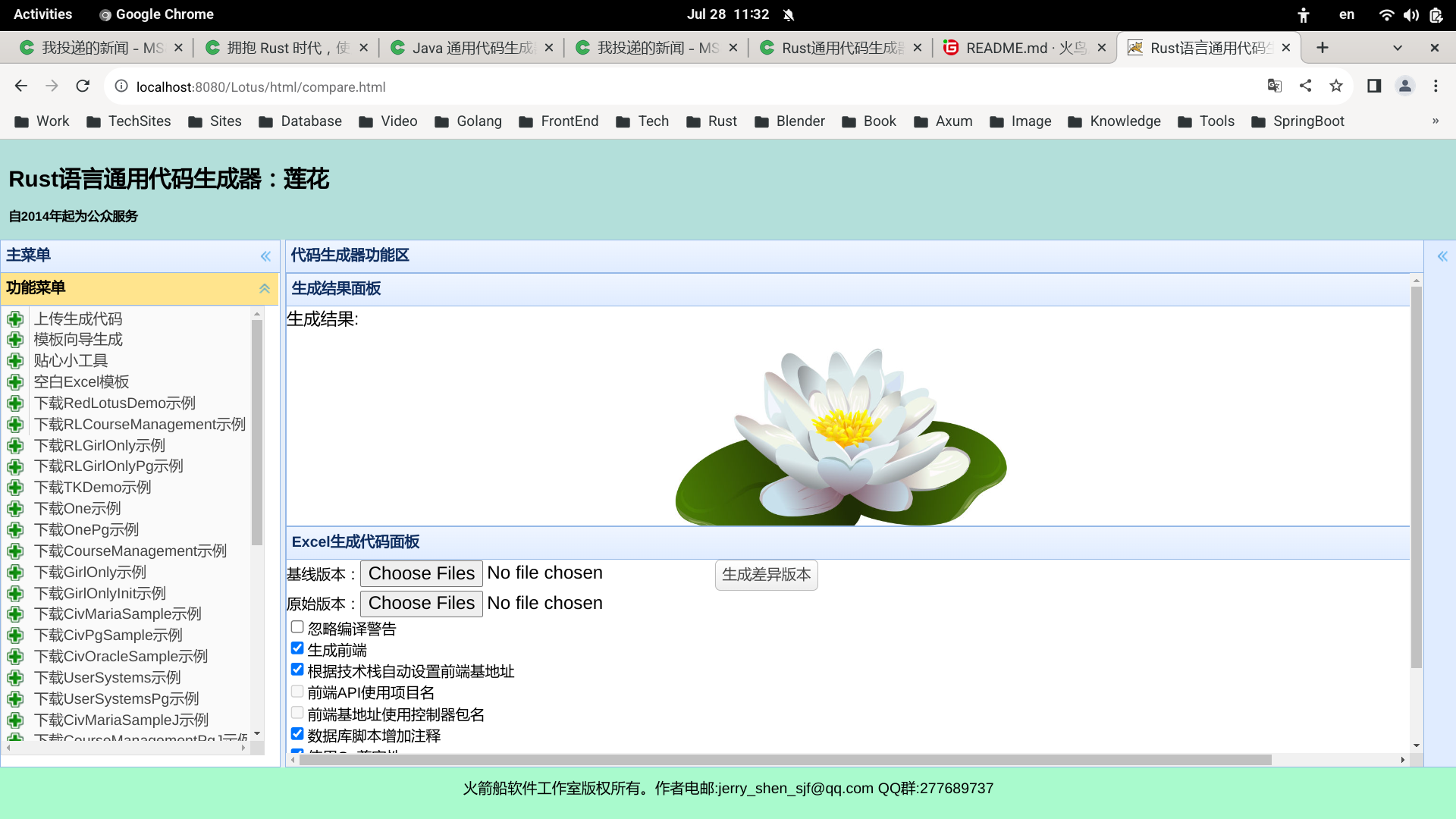The image size is (1456, 819).
Task: Collapse the 功能菜单 section arrow
Action: [x=265, y=289]
